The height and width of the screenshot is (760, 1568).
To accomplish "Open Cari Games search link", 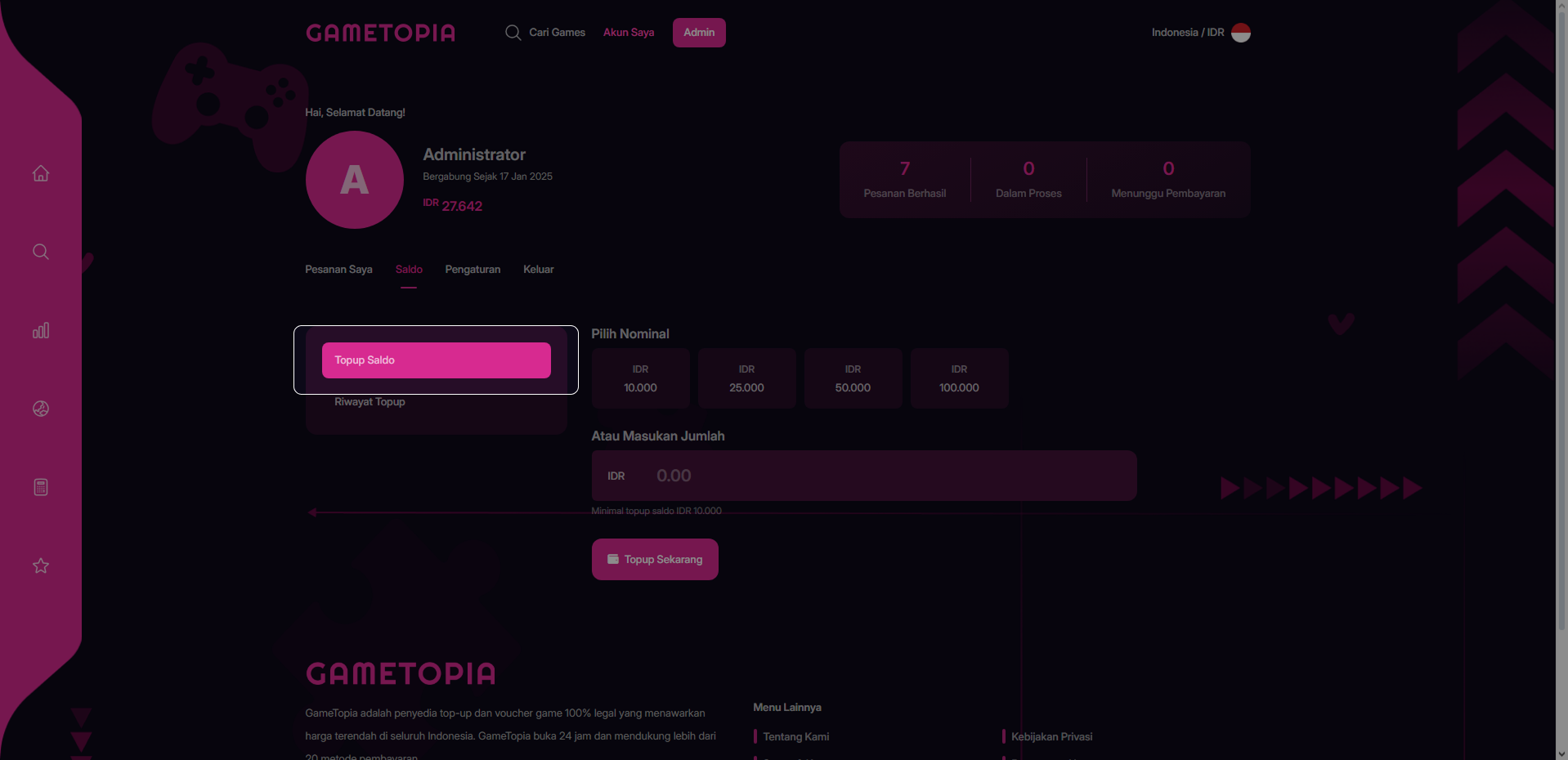I will (x=557, y=33).
